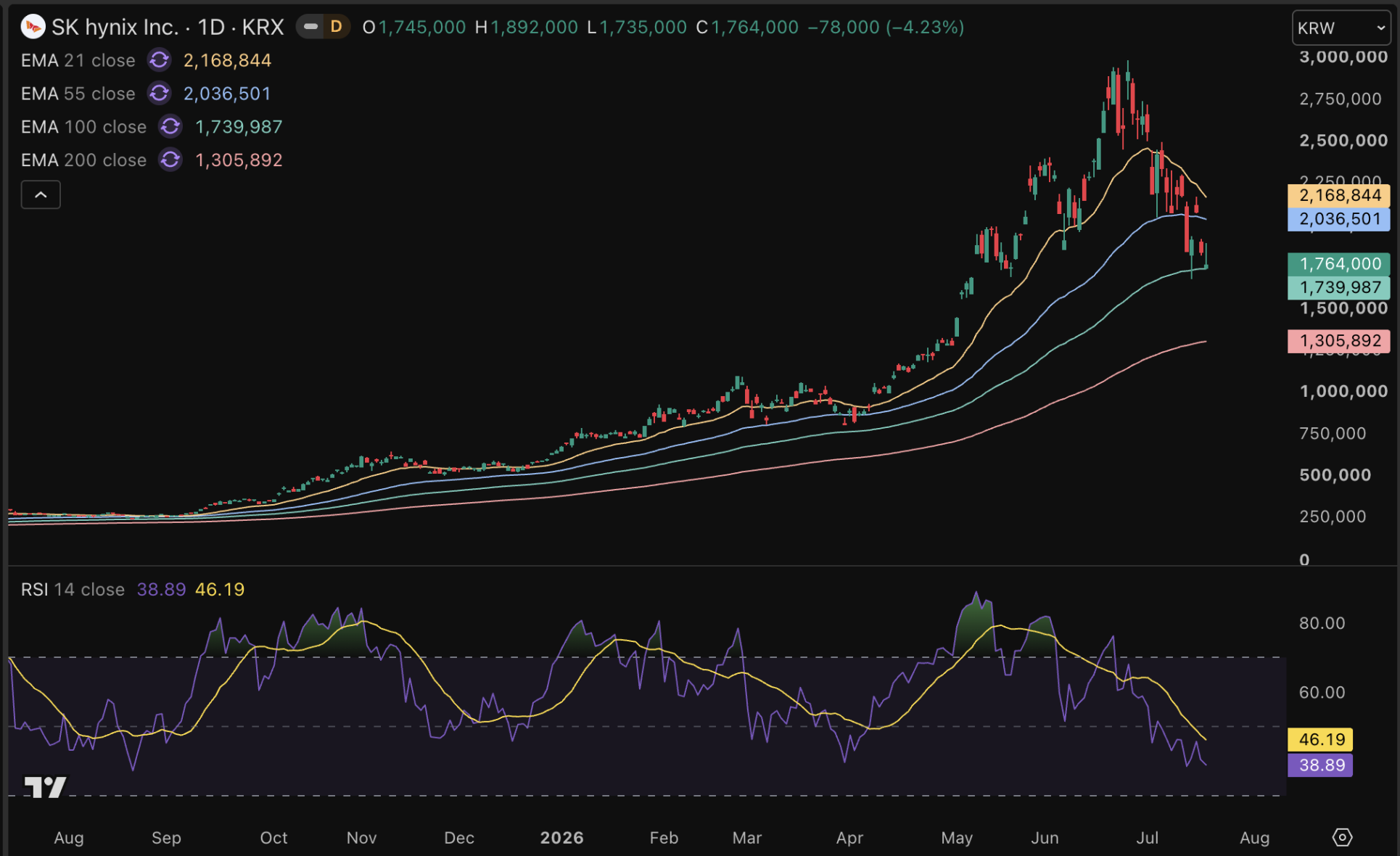Screen dimensions: 1400x856
Task: Click the SK hynix Inc. symbol title
Action: [115, 27]
